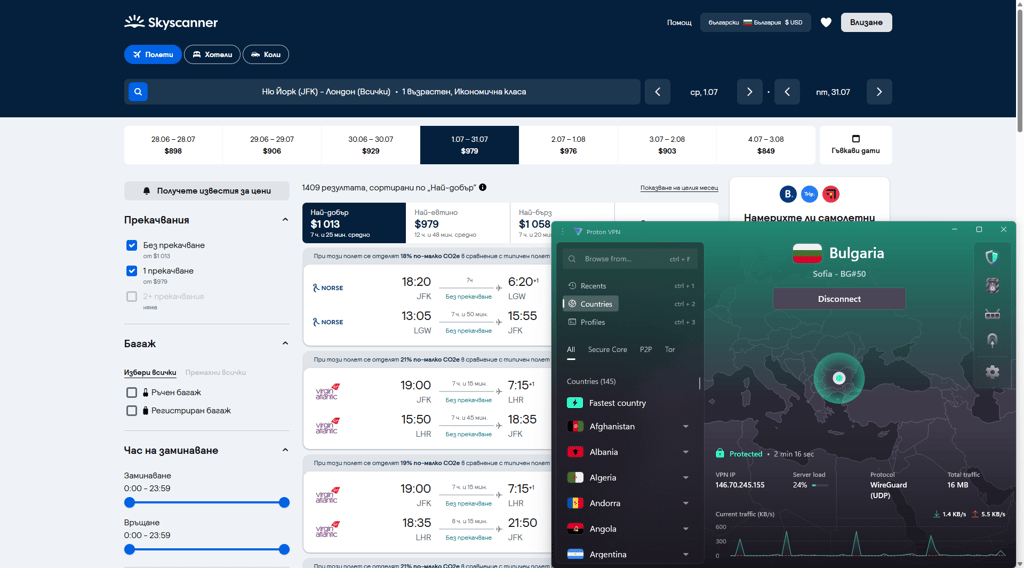Expand Albania server list
Viewport: 1024px width, 568px height.
tap(686, 452)
